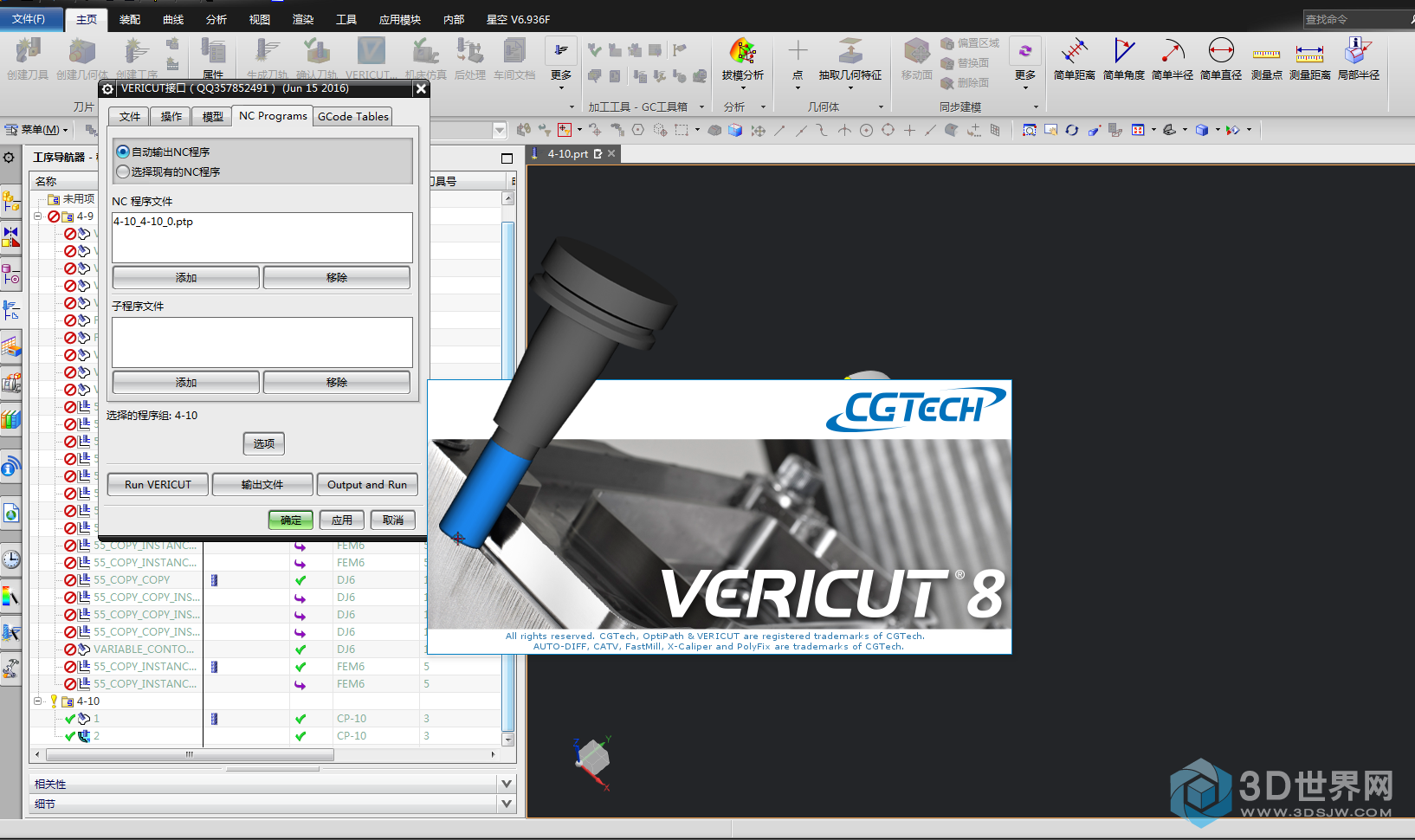Open 更多 dropdown beside 车间文档
The image size is (1415, 840).
[x=561, y=63]
